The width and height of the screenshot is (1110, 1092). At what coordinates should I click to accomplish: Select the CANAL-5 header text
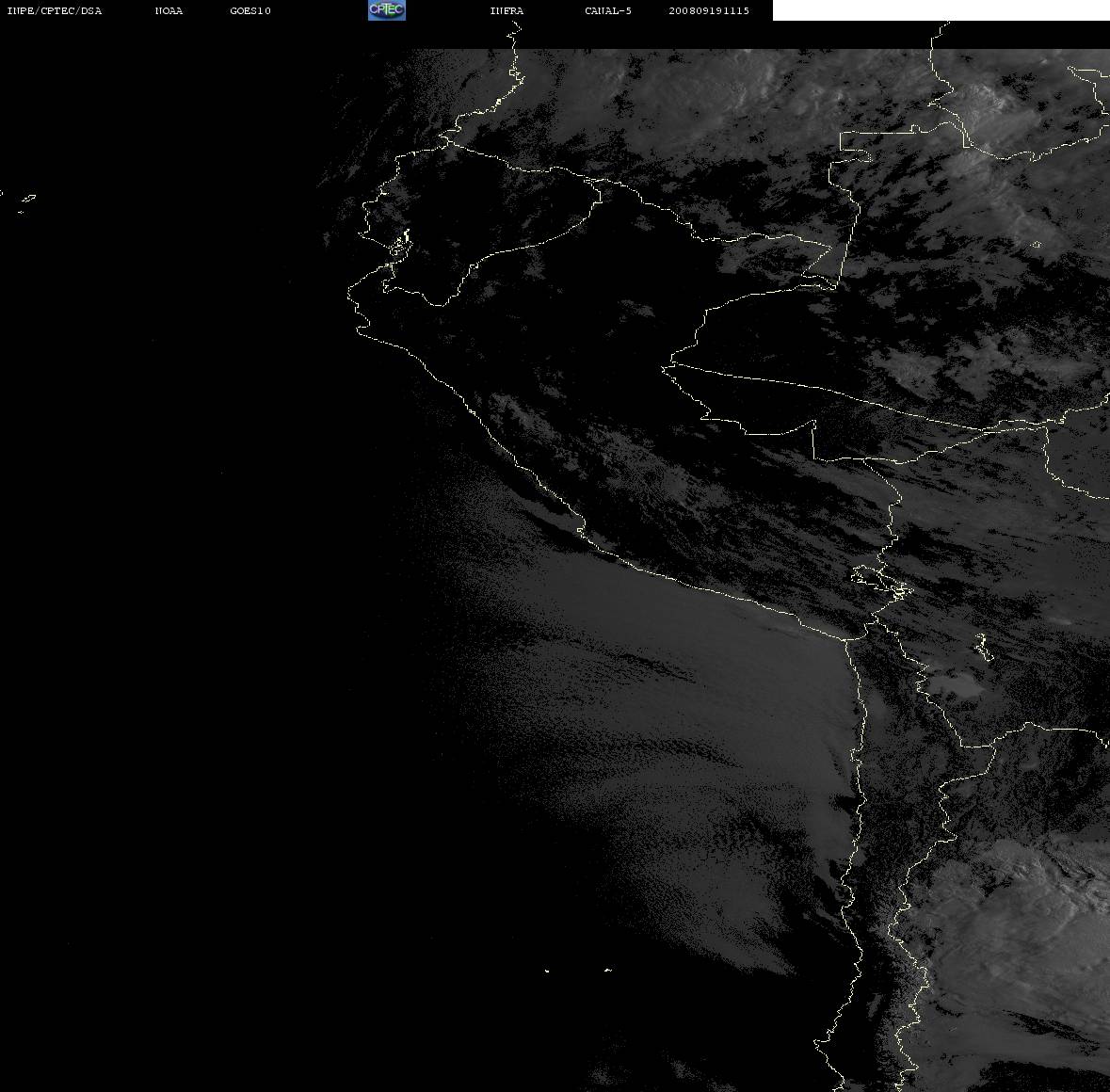(608, 10)
